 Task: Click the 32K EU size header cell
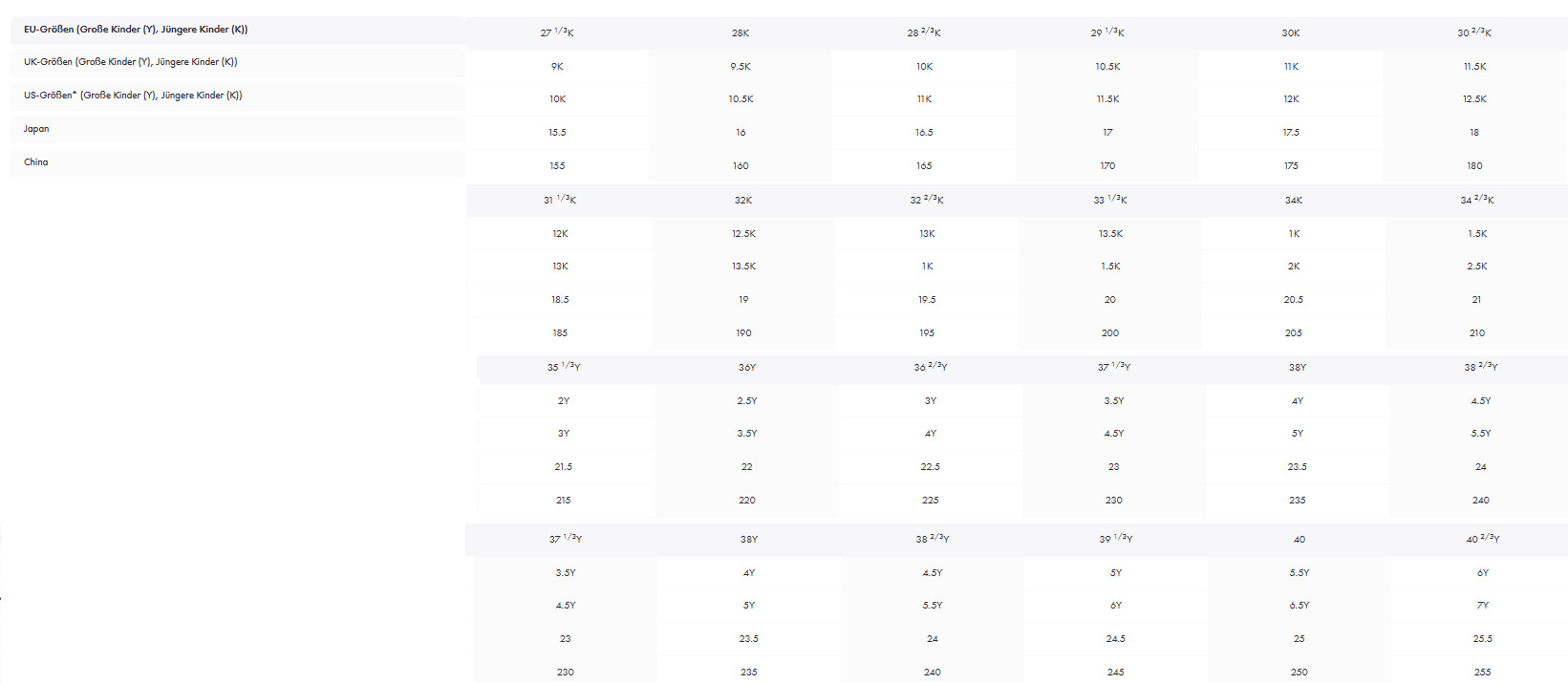coord(743,201)
